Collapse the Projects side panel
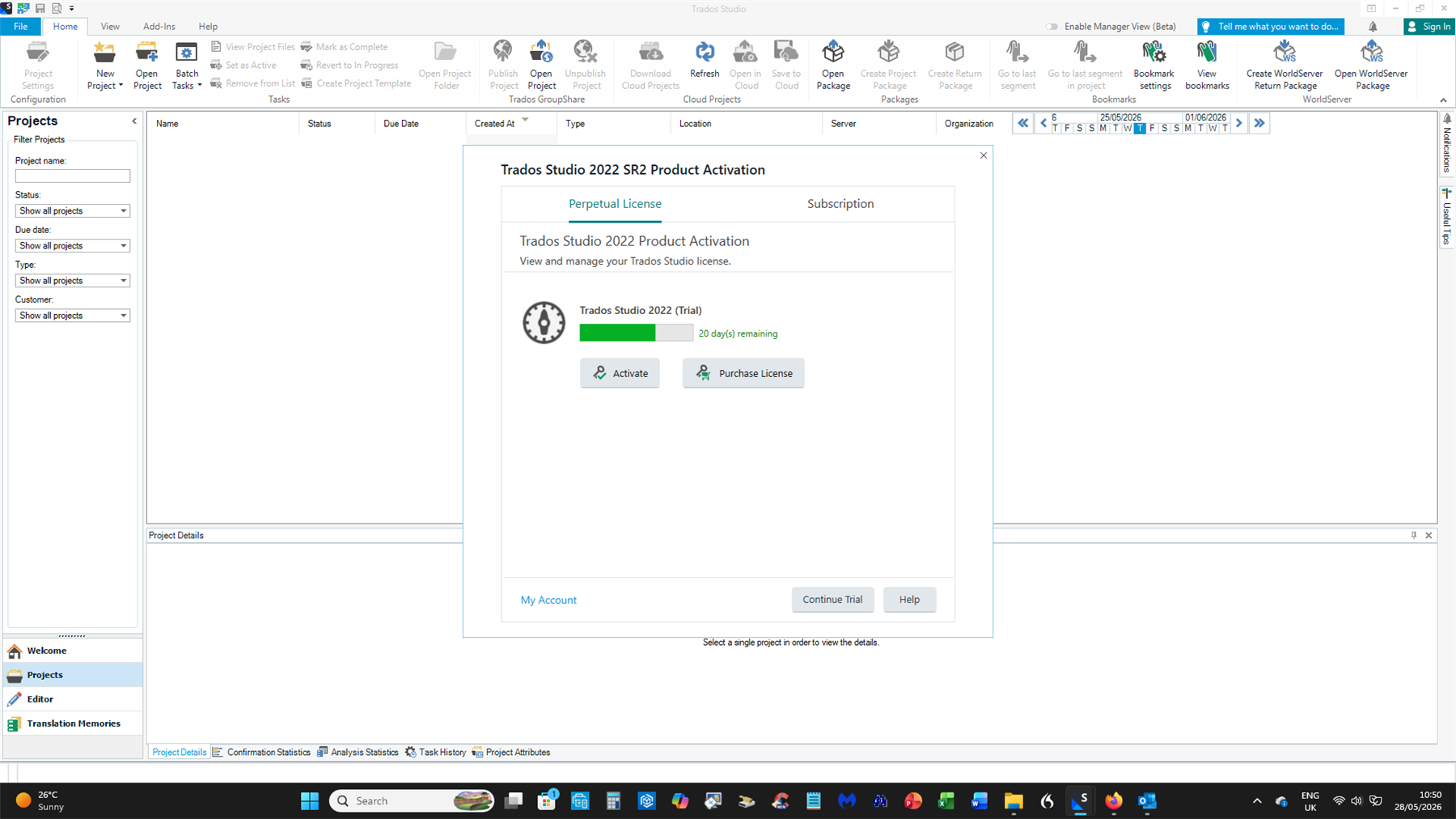Image resolution: width=1456 pixels, height=819 pixels. tap(134, 121)
